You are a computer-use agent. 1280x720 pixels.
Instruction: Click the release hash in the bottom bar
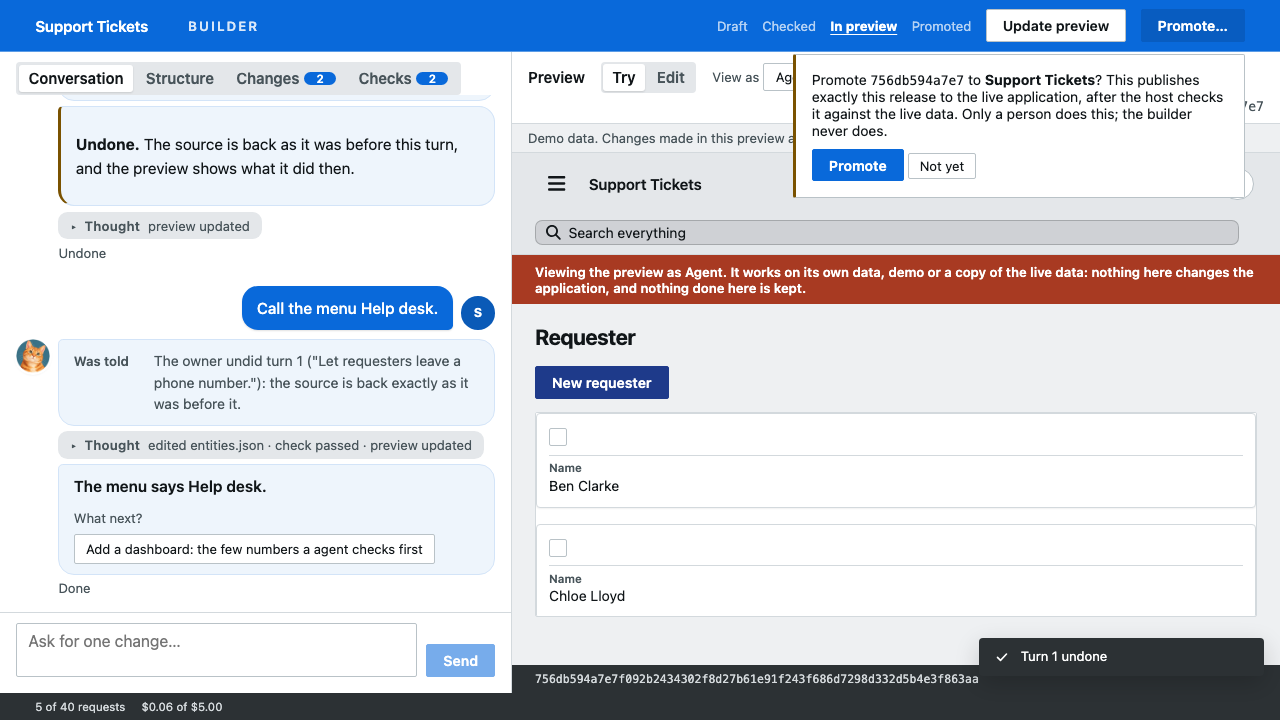(757, 680)
